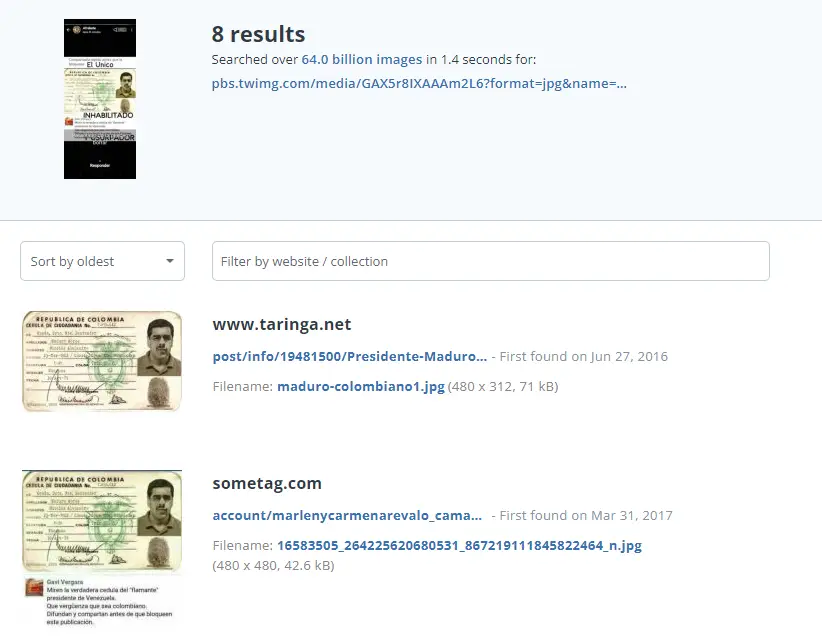View the taringa.net result ID card thumbnail
This screenshot has width=822, height=637.
coord(102,361)
